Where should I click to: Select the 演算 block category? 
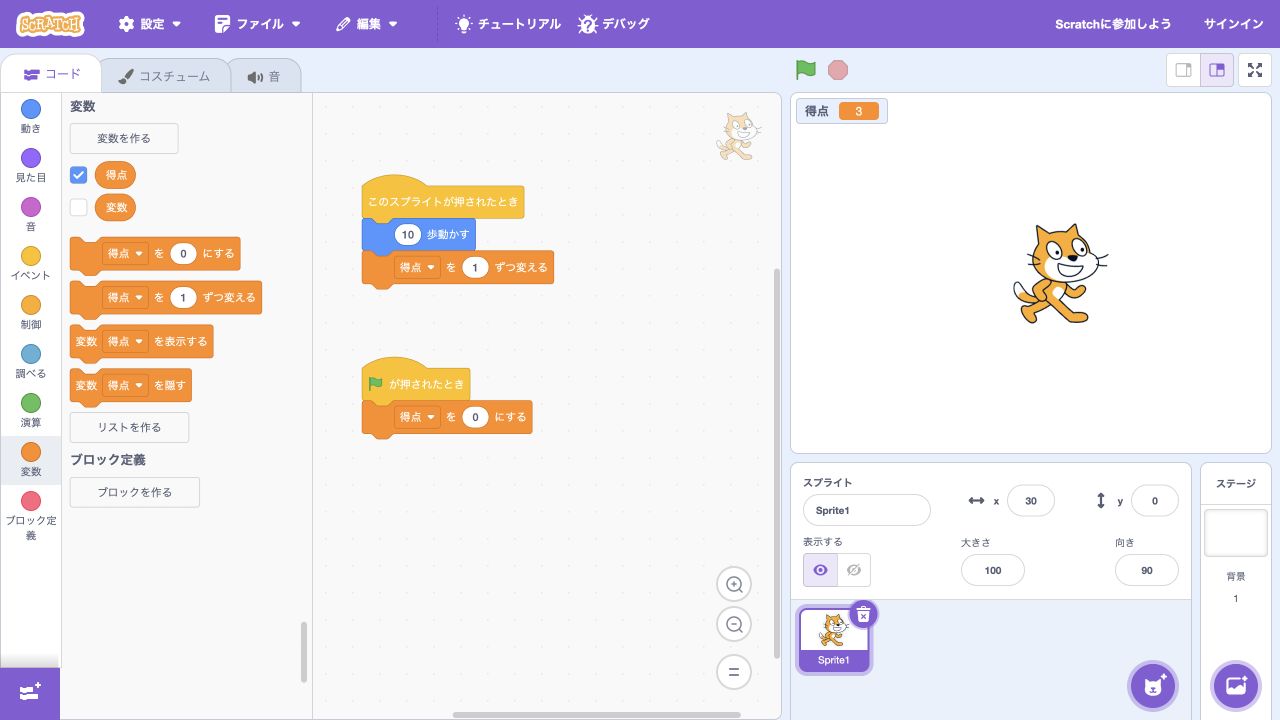tap(31, 410)
